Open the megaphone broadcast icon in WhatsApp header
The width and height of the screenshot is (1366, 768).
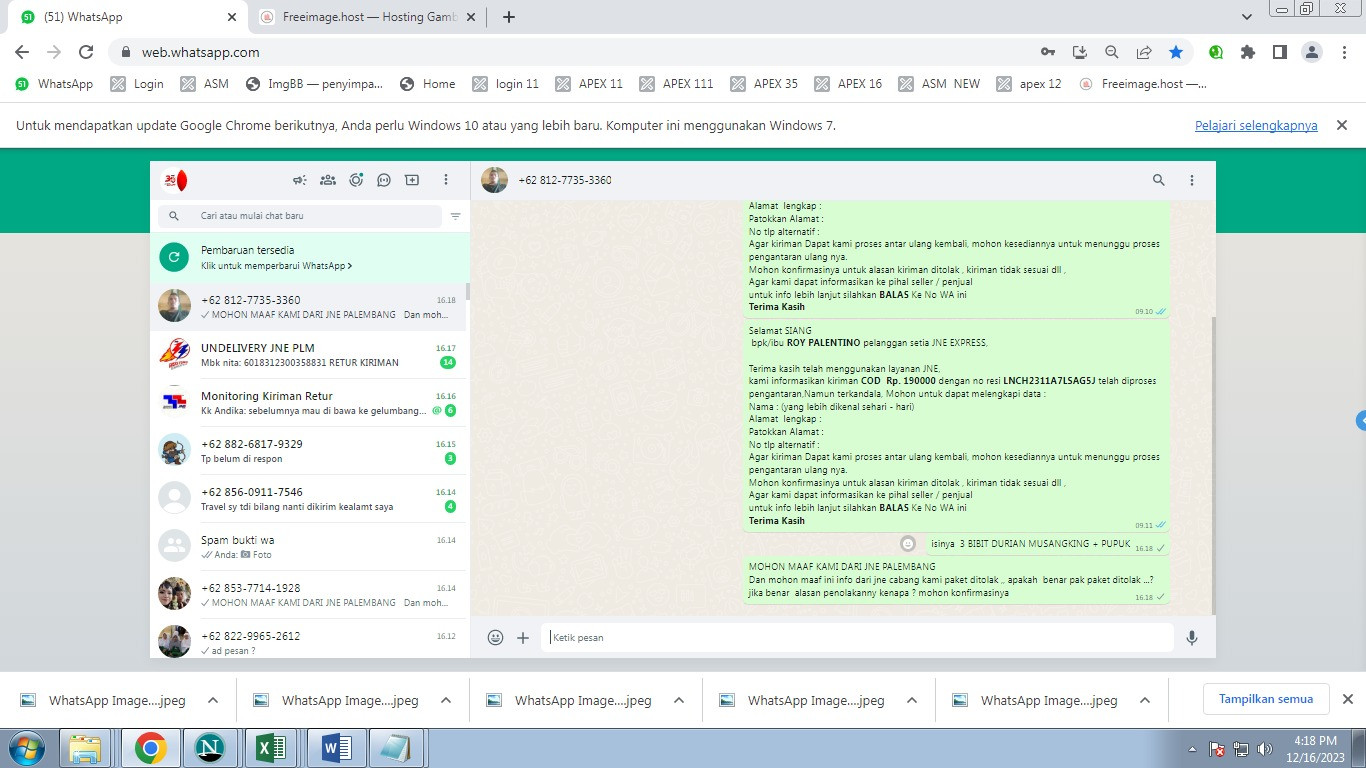pos(299,180)
